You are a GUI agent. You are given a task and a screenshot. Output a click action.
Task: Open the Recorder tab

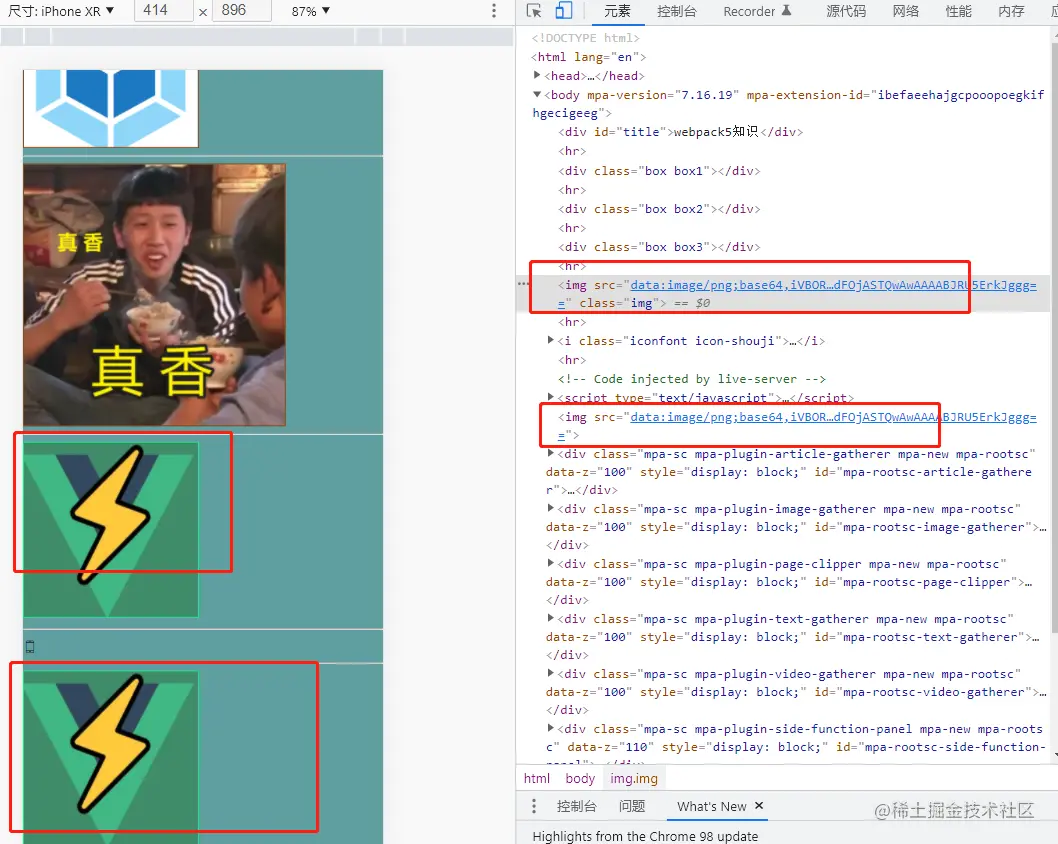pos(757,11)
